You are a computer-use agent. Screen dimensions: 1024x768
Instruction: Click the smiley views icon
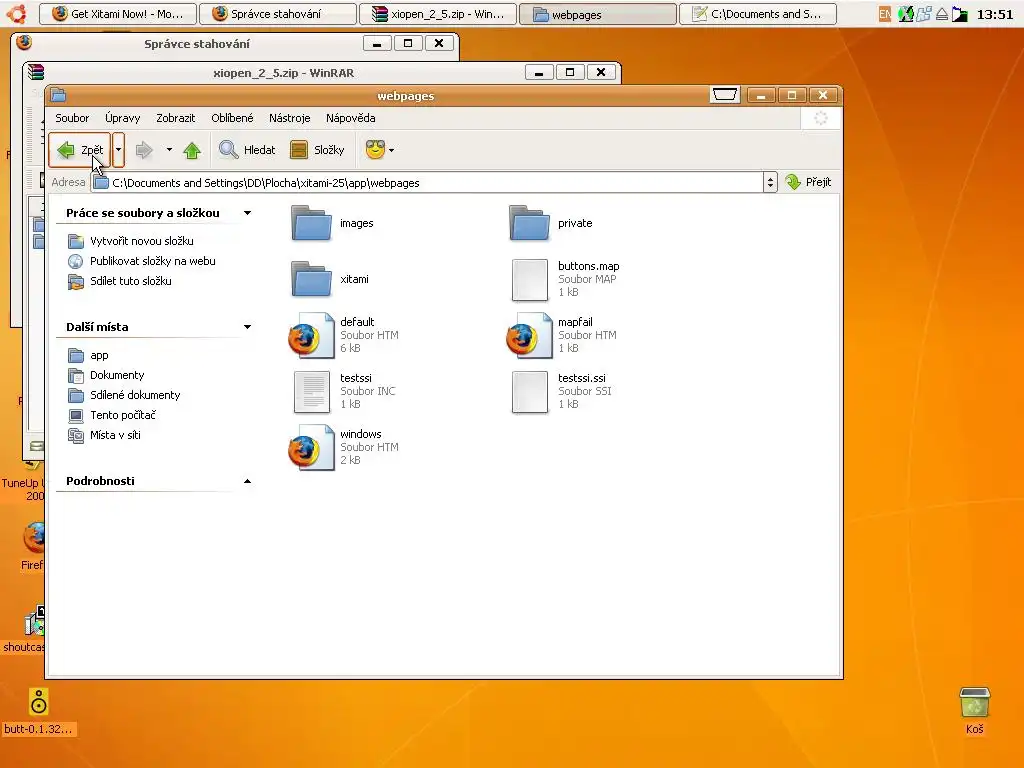(376, 150)
